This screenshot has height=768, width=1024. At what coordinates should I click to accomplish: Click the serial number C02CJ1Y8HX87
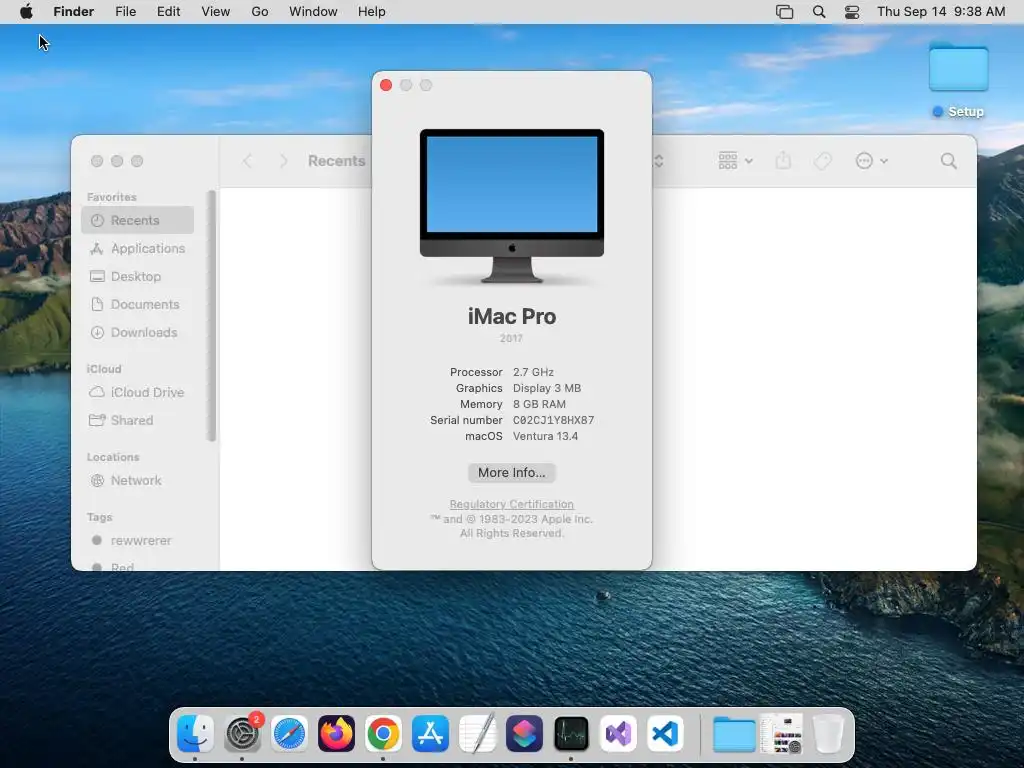[x=553, y=420]
